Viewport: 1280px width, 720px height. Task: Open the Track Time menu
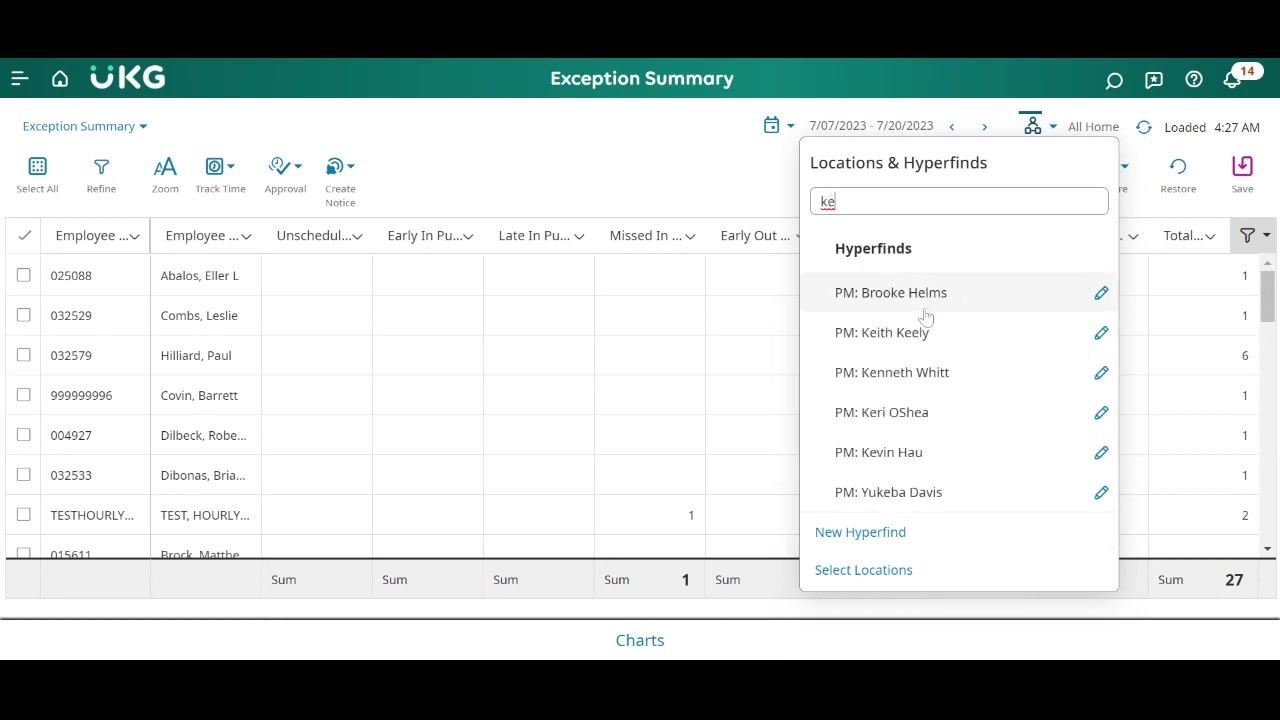[x=220, y=175]
